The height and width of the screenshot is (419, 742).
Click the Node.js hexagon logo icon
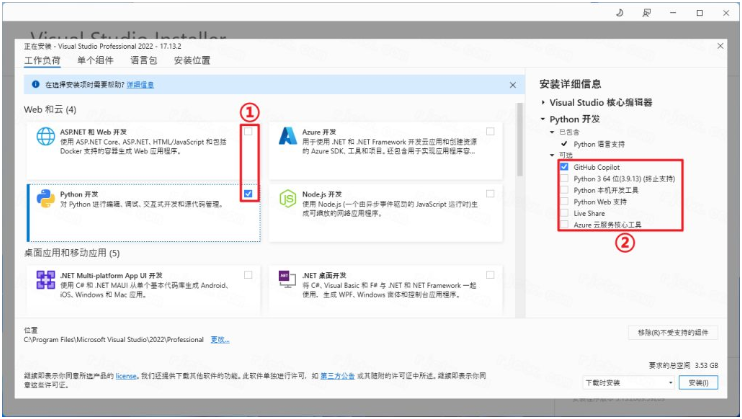tap(288, 198)
